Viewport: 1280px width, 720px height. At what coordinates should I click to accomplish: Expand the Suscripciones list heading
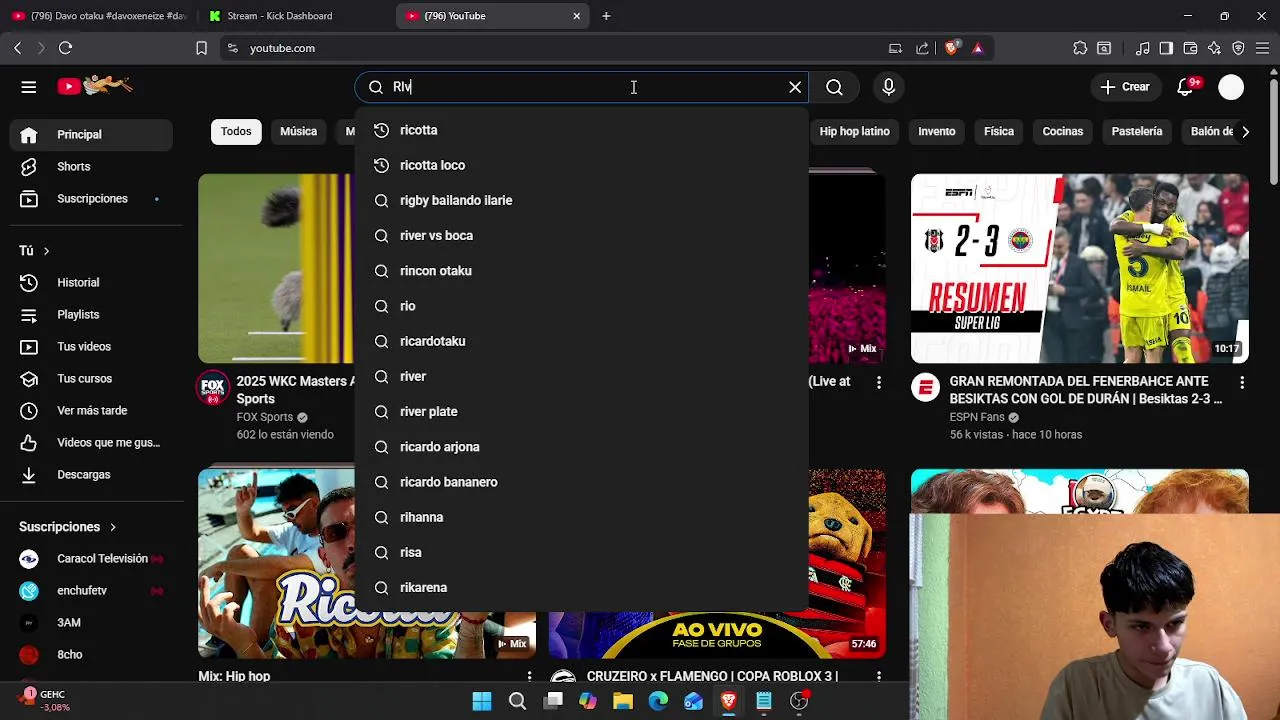tap(67, 526)
